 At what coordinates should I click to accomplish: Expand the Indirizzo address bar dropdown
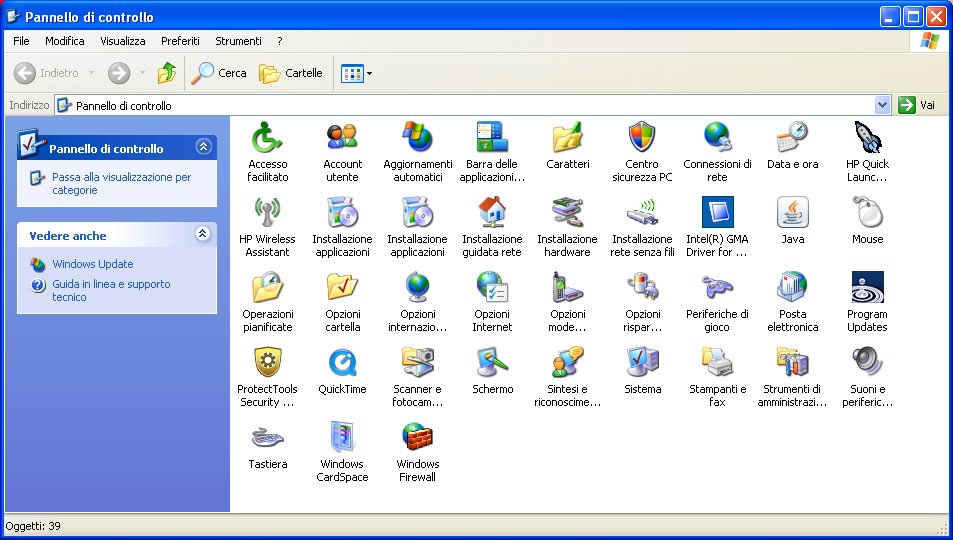point(882,105)
